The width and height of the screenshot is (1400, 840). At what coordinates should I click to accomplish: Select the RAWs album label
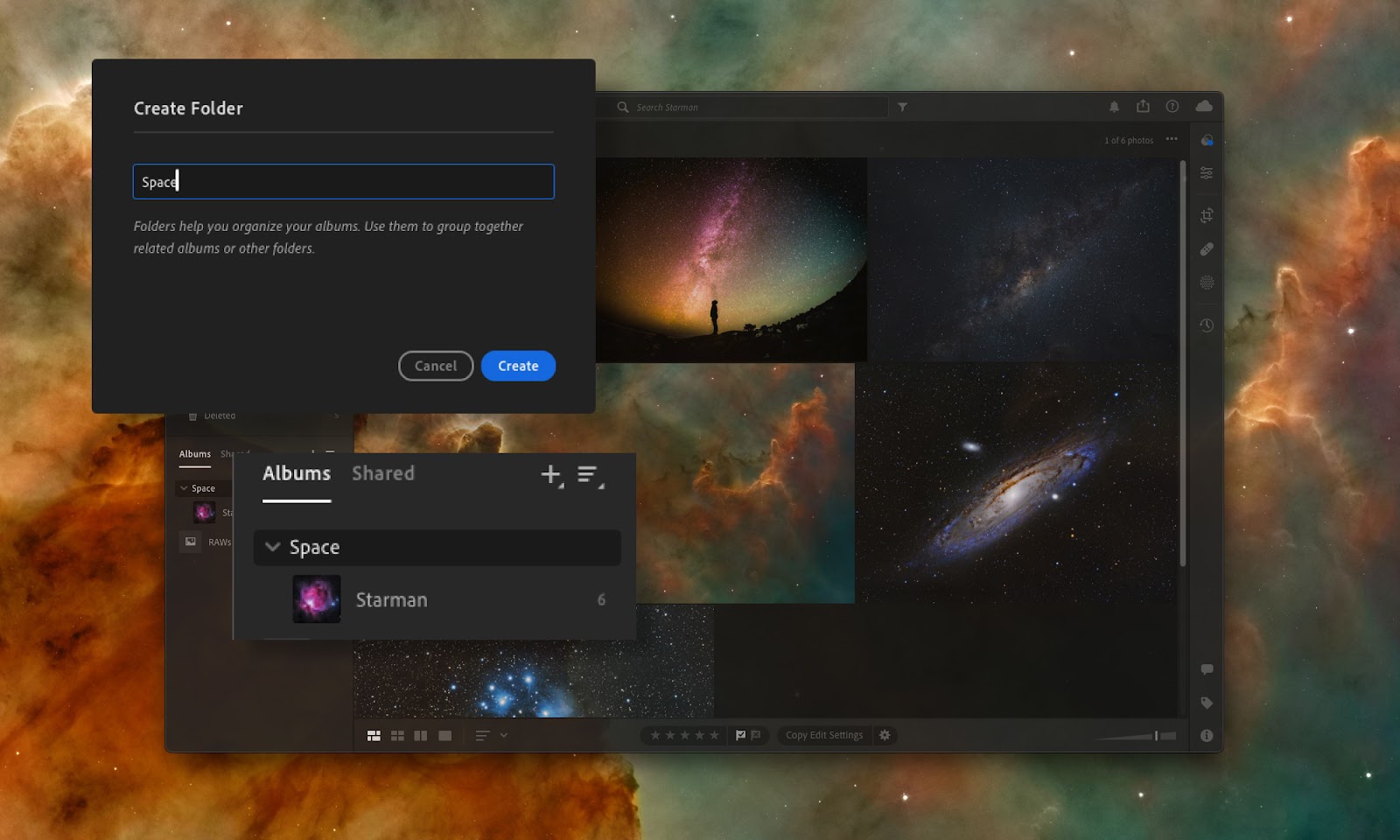(220, 542)
